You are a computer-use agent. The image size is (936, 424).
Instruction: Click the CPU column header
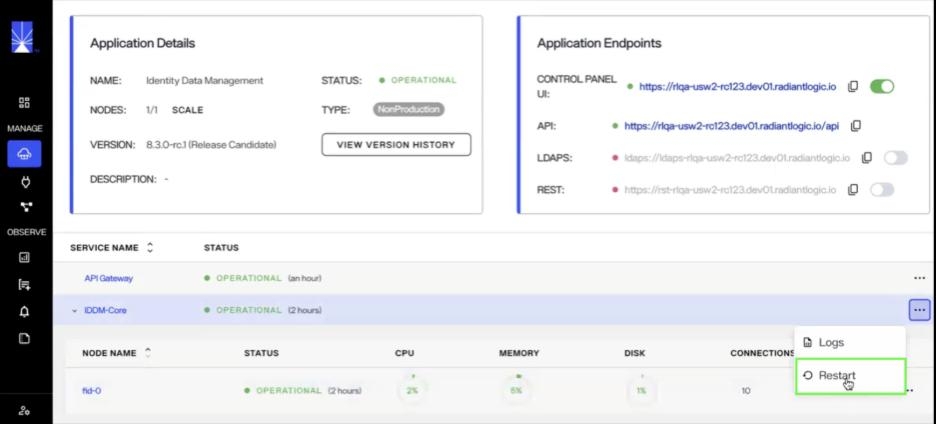(405, 353)
